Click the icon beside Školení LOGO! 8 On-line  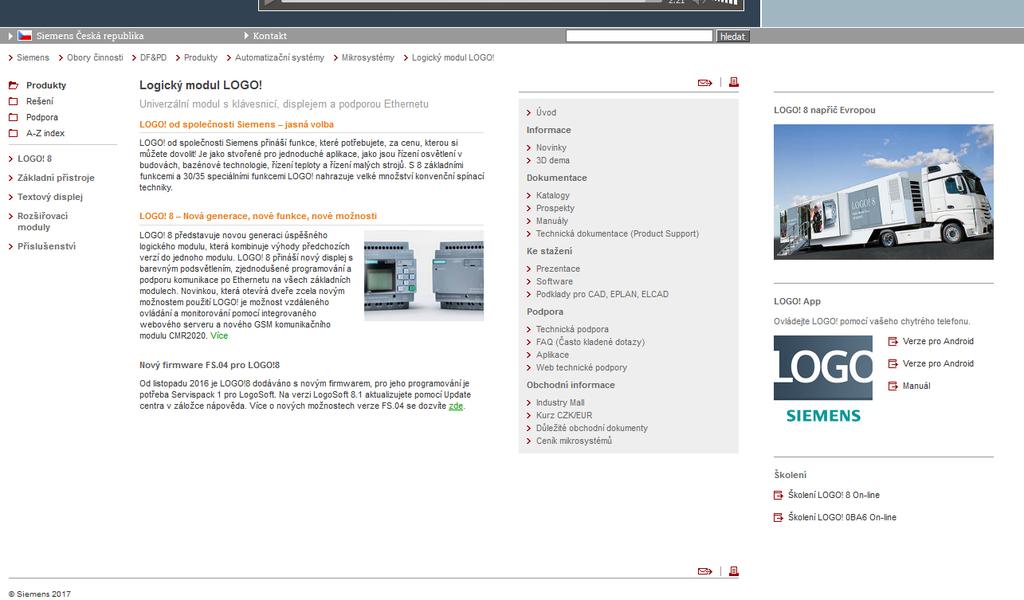(x=778, y=495)
